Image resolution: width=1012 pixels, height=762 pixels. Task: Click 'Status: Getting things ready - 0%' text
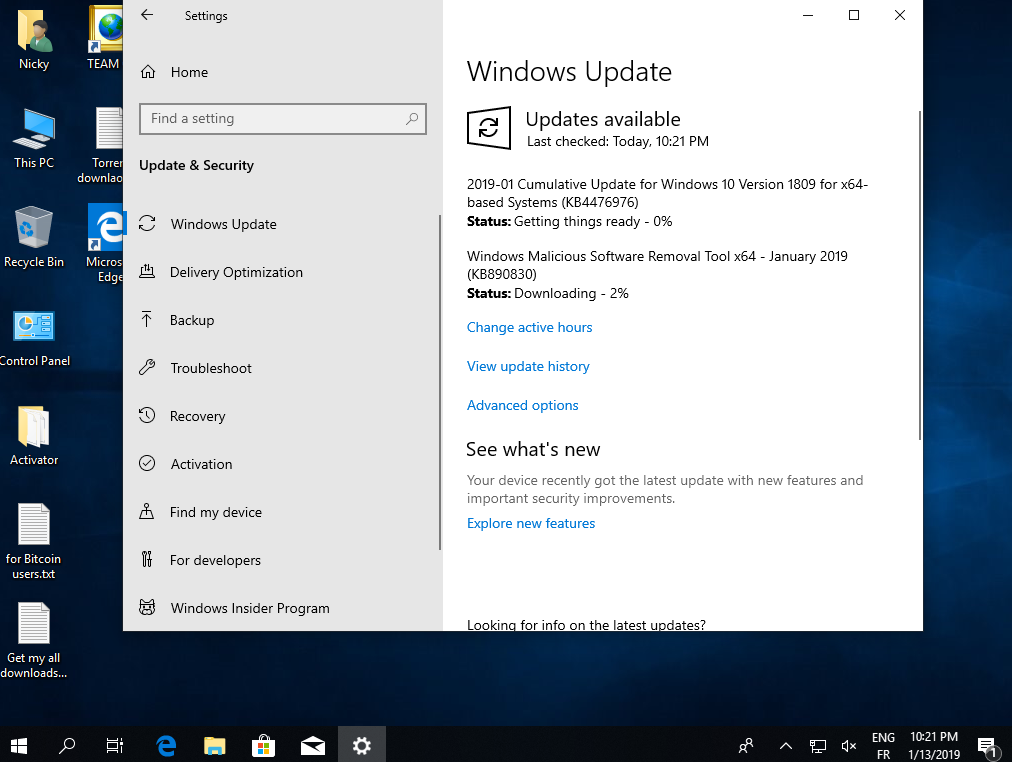click(x=569, y=221)
